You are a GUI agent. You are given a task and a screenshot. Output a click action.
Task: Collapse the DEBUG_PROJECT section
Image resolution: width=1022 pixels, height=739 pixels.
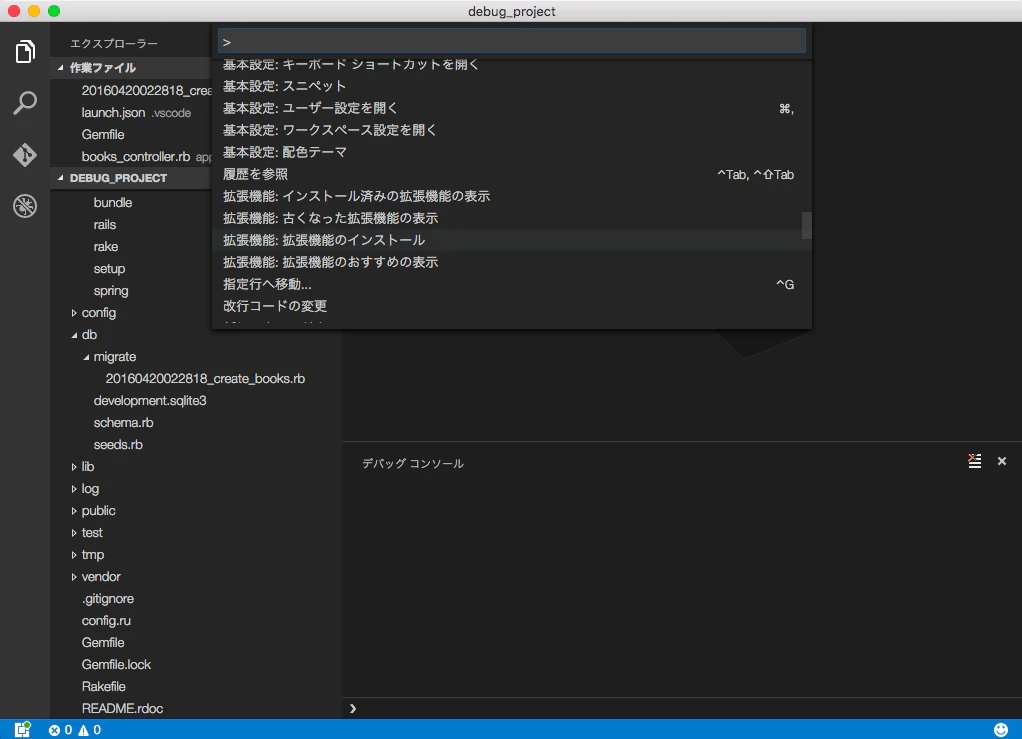[x=61, y=178]
